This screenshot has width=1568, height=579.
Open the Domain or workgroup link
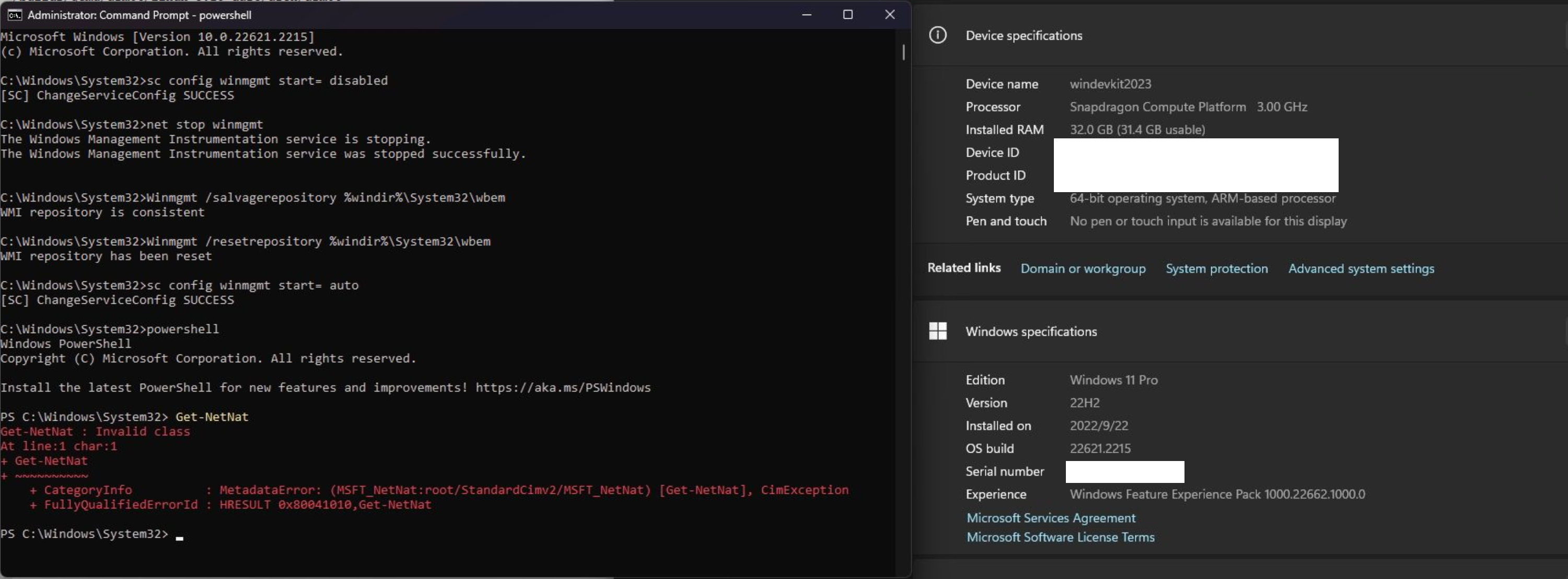pyautogui.click(x=1083, y=268)
